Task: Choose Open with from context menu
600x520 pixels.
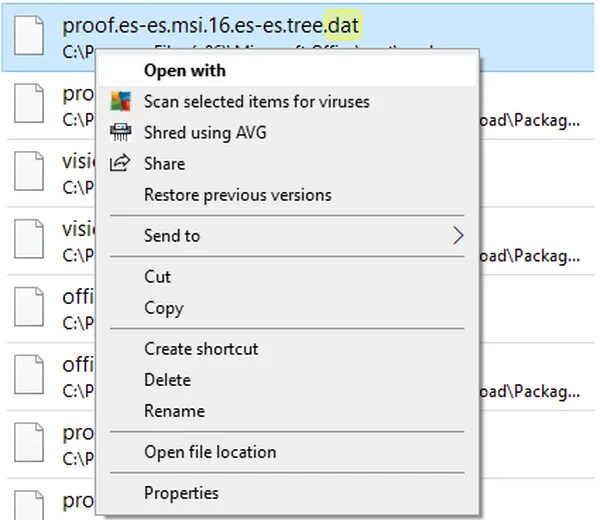Action: (x=185, y=70)
